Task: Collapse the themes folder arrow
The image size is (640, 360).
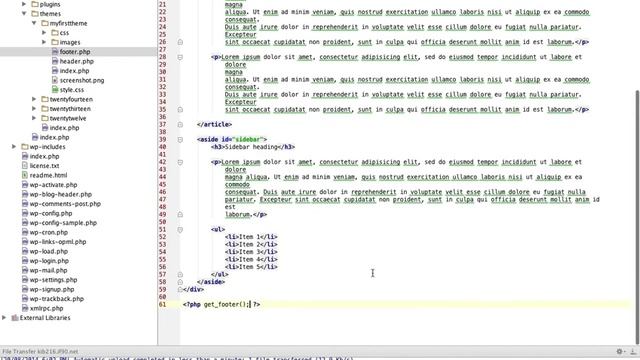Action: point(24,13)
